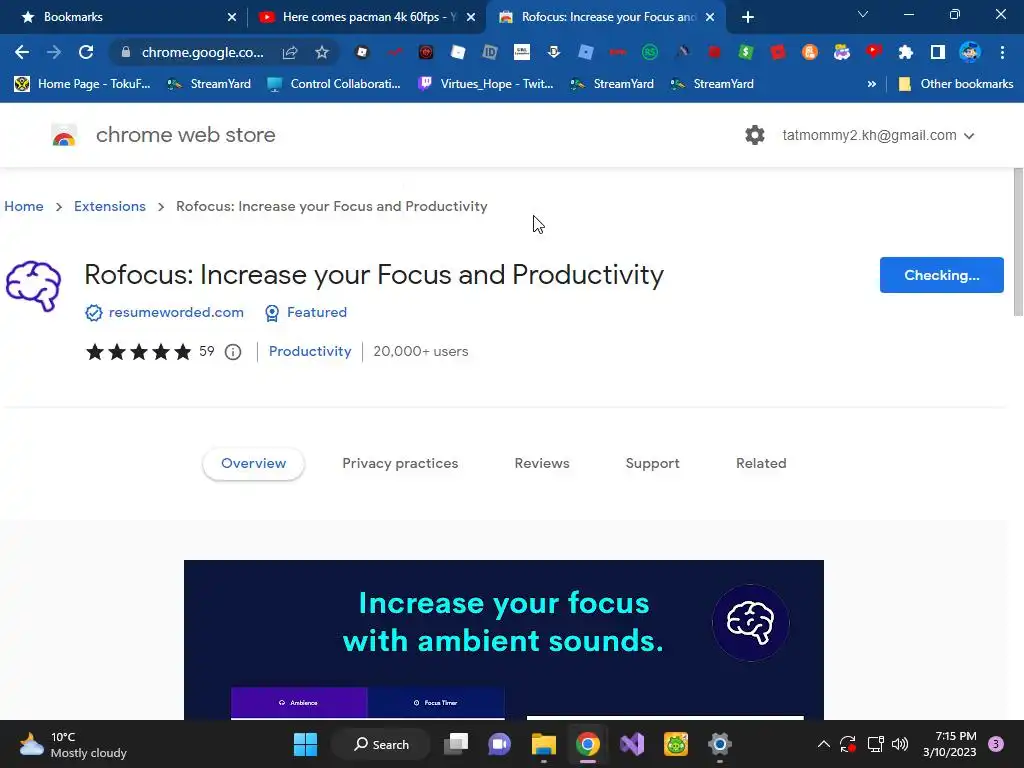This screenshot has width=1024, height=768.
Task: Click the forward navigation arrow
Action: [54, 52]
